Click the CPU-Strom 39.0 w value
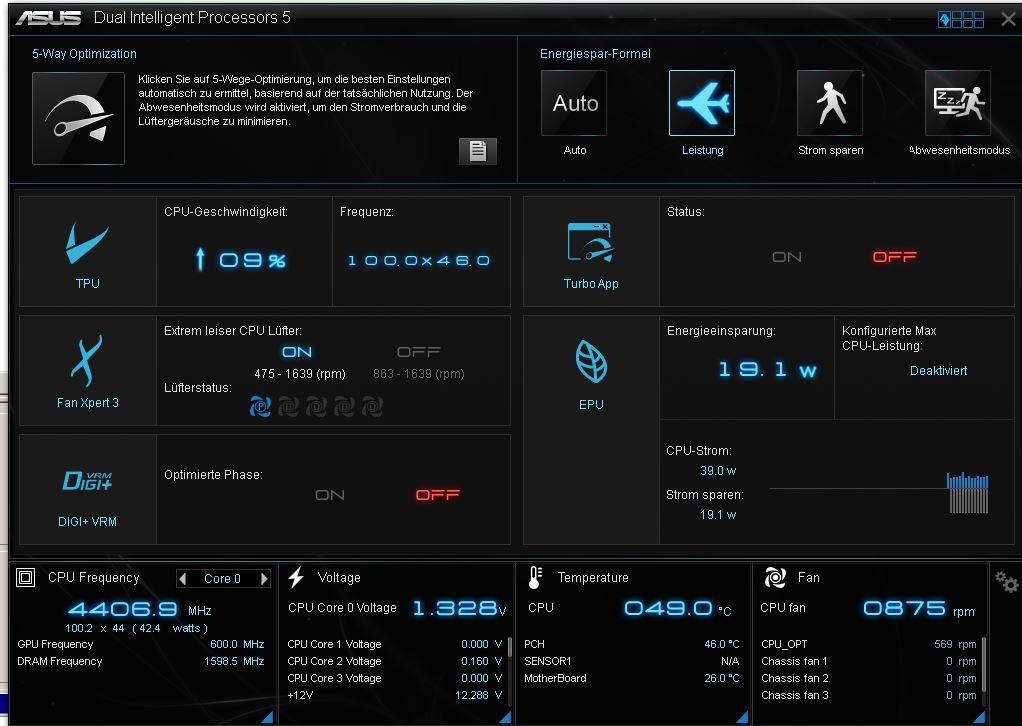Screen dimensions: 1022x726 coord(718,471)
